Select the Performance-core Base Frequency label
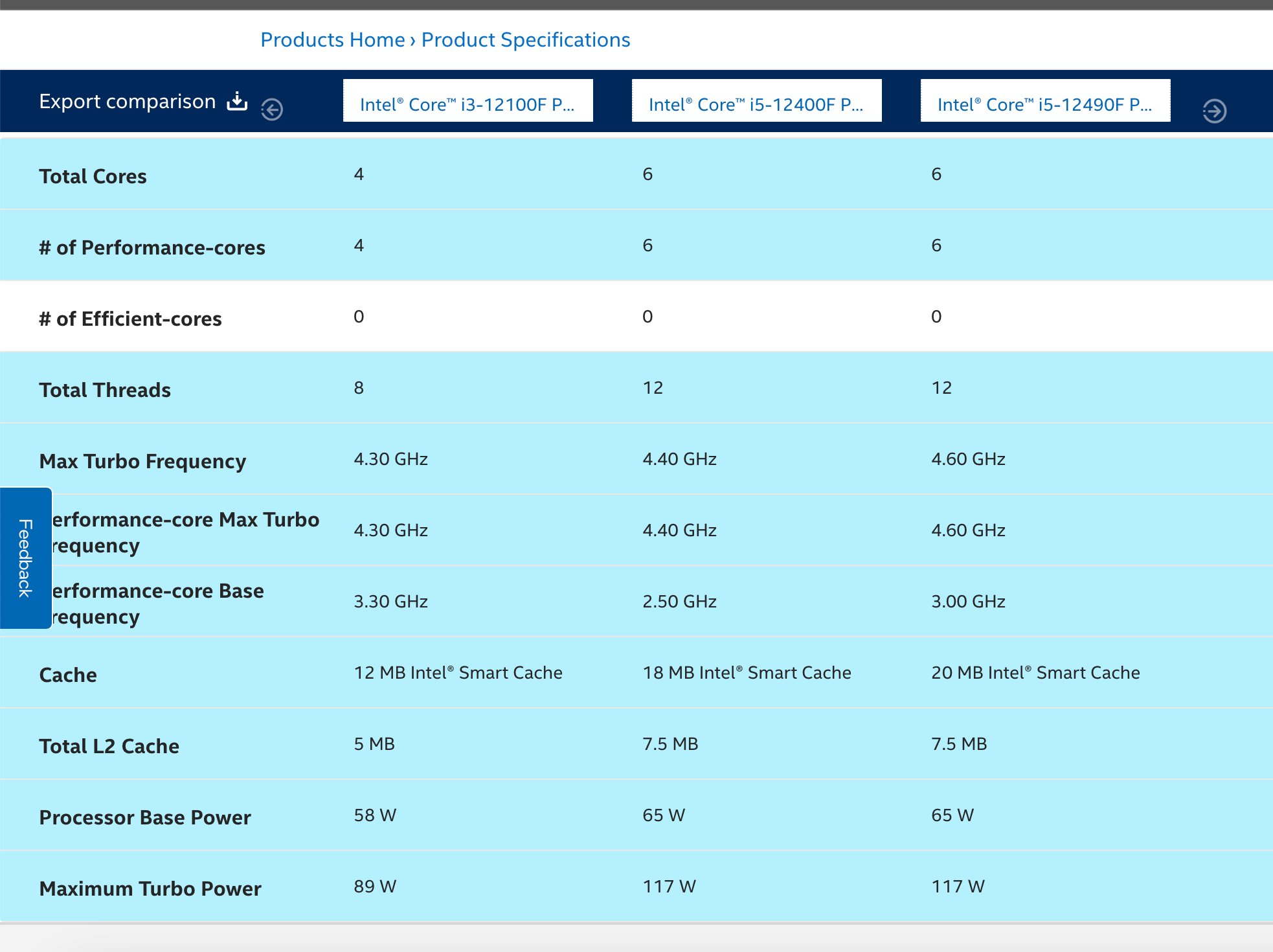The height and width of the screenshot is (952, 1273). (157, 604)
